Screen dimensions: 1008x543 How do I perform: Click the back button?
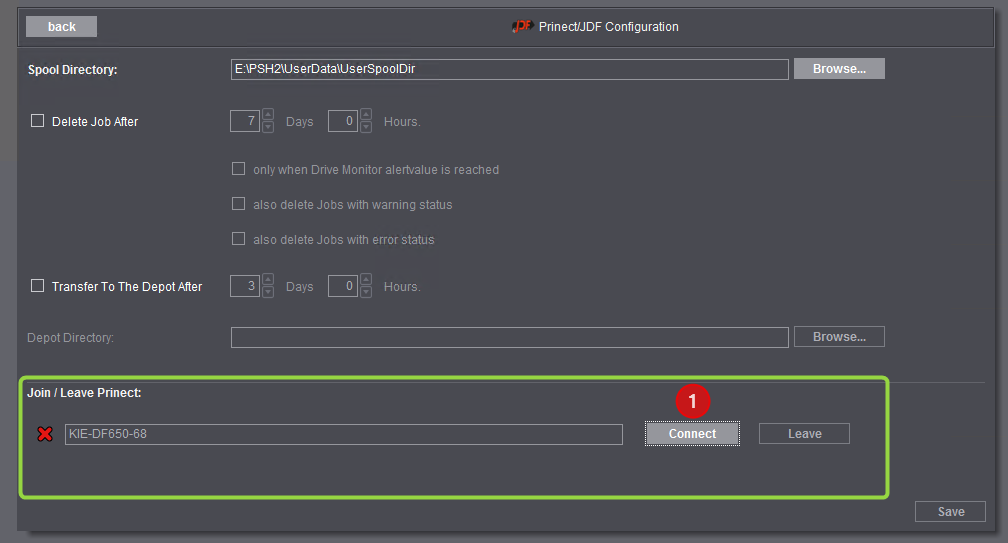click(x=61, y=27)
